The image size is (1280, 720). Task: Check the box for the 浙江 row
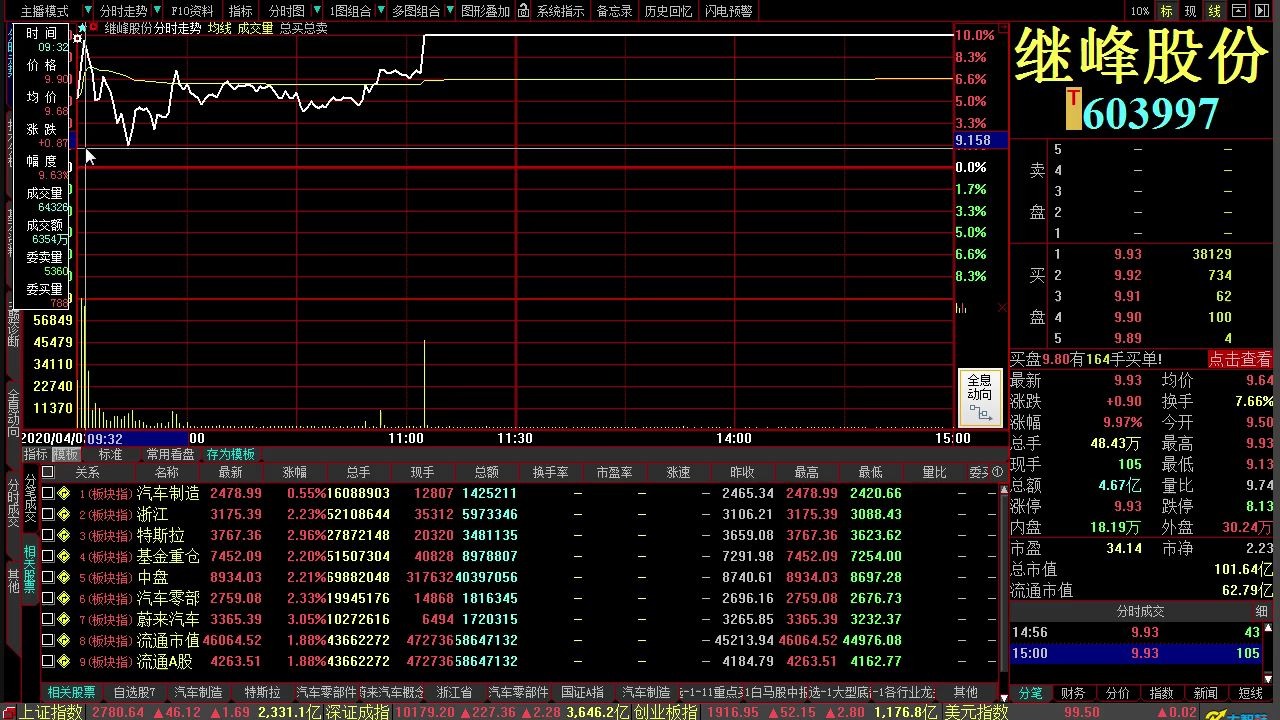pyautogui.click(x=48, y=514)
